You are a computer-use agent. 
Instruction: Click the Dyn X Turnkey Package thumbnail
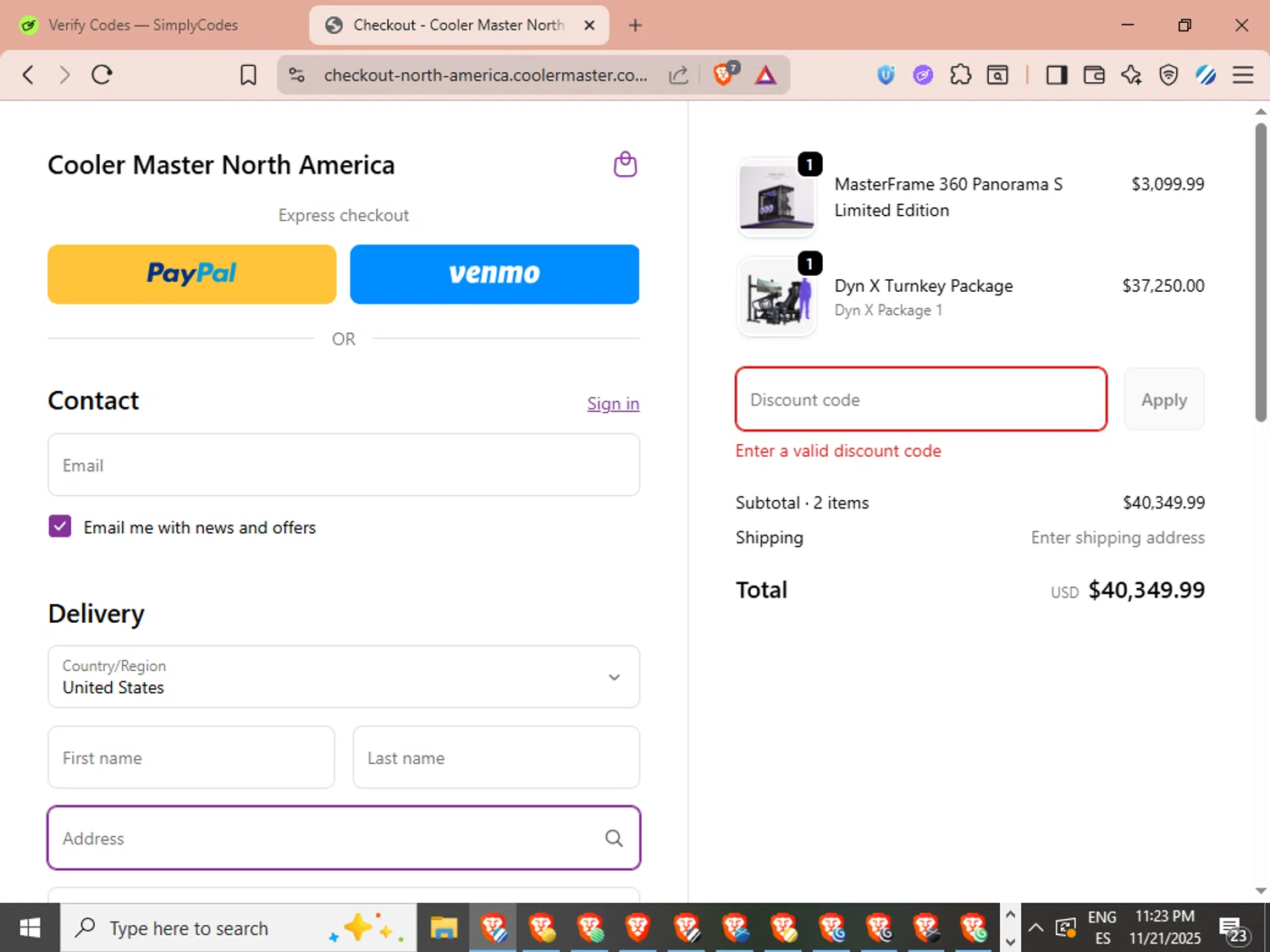776,298
